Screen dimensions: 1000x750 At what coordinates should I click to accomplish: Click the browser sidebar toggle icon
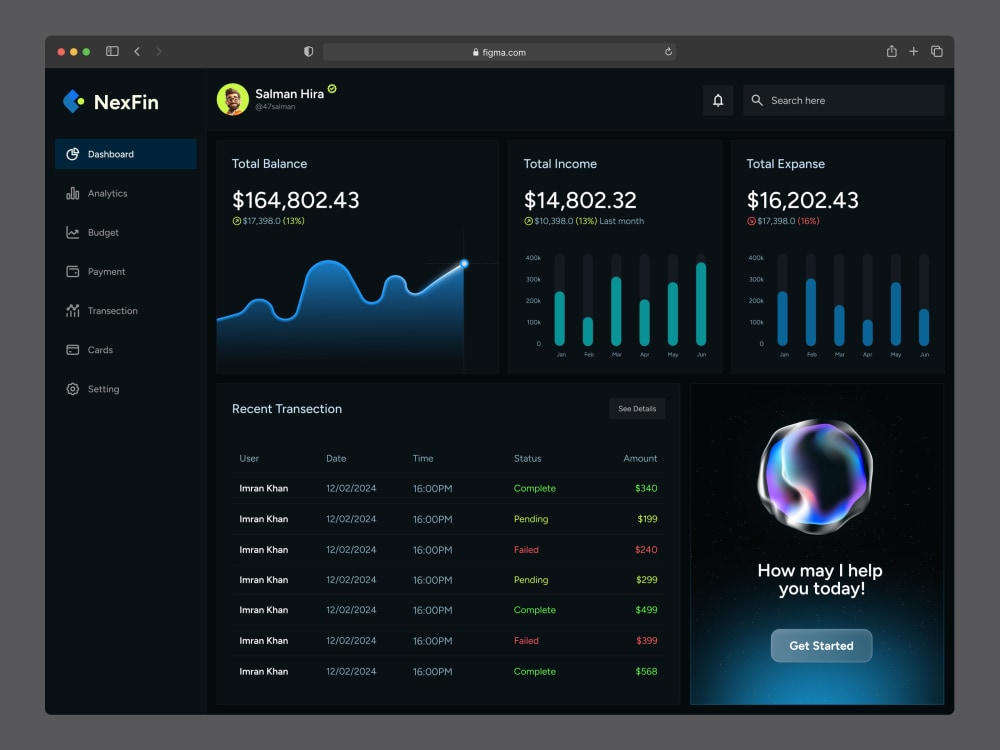tap(112, 51)
